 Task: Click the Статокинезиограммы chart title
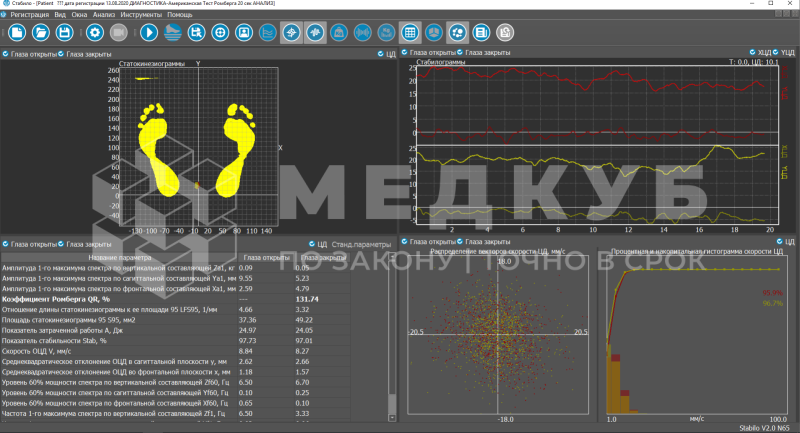click(152, 64)
